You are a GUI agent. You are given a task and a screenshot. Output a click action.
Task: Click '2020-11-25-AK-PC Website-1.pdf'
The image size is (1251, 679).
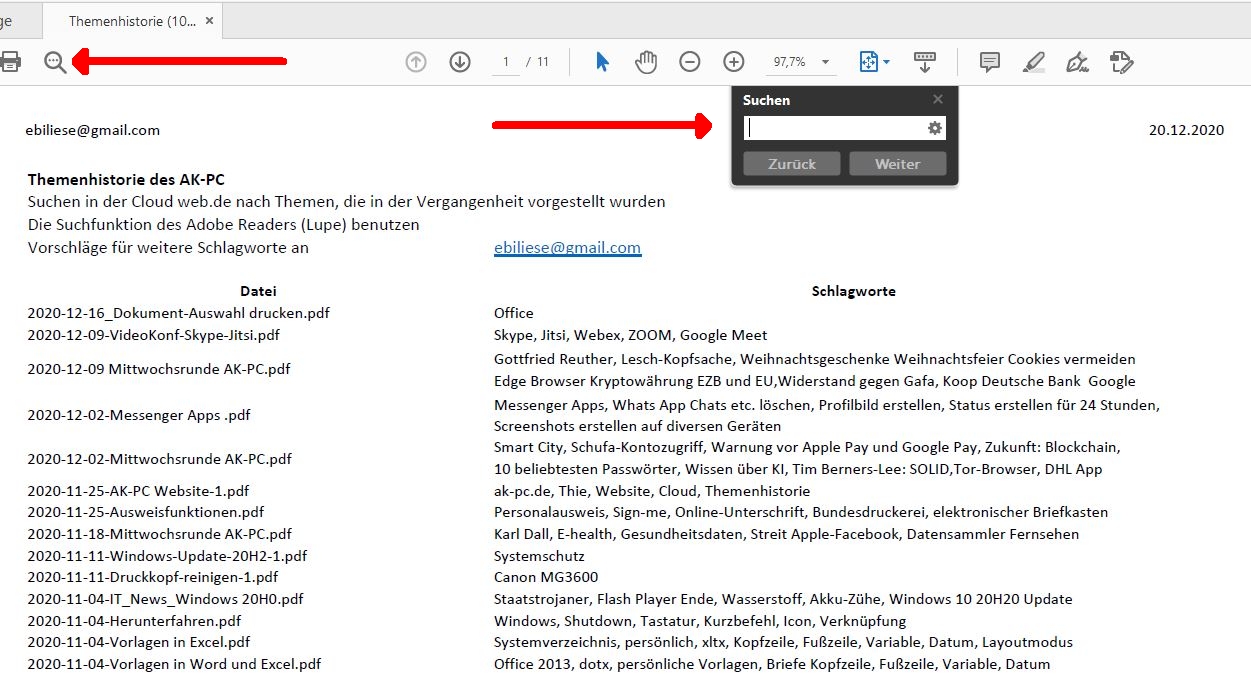click(138, 491)
